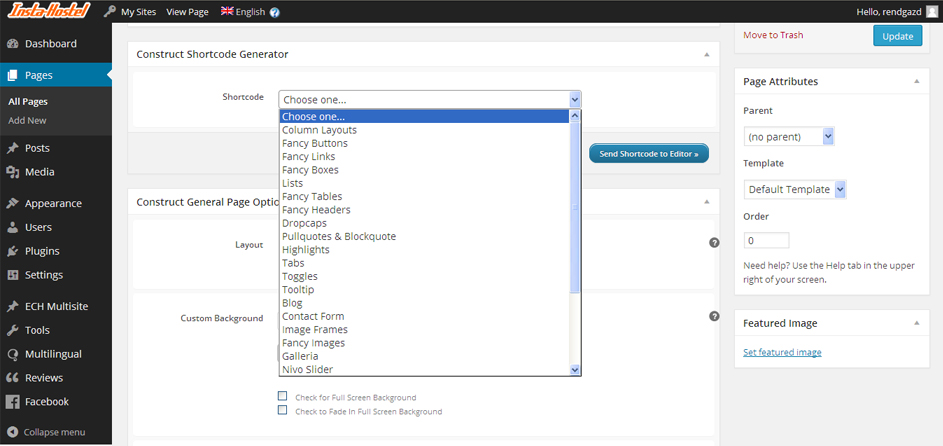Enable Check for Full Screen Background
943x446 pixels.
[x=283, y=397]
